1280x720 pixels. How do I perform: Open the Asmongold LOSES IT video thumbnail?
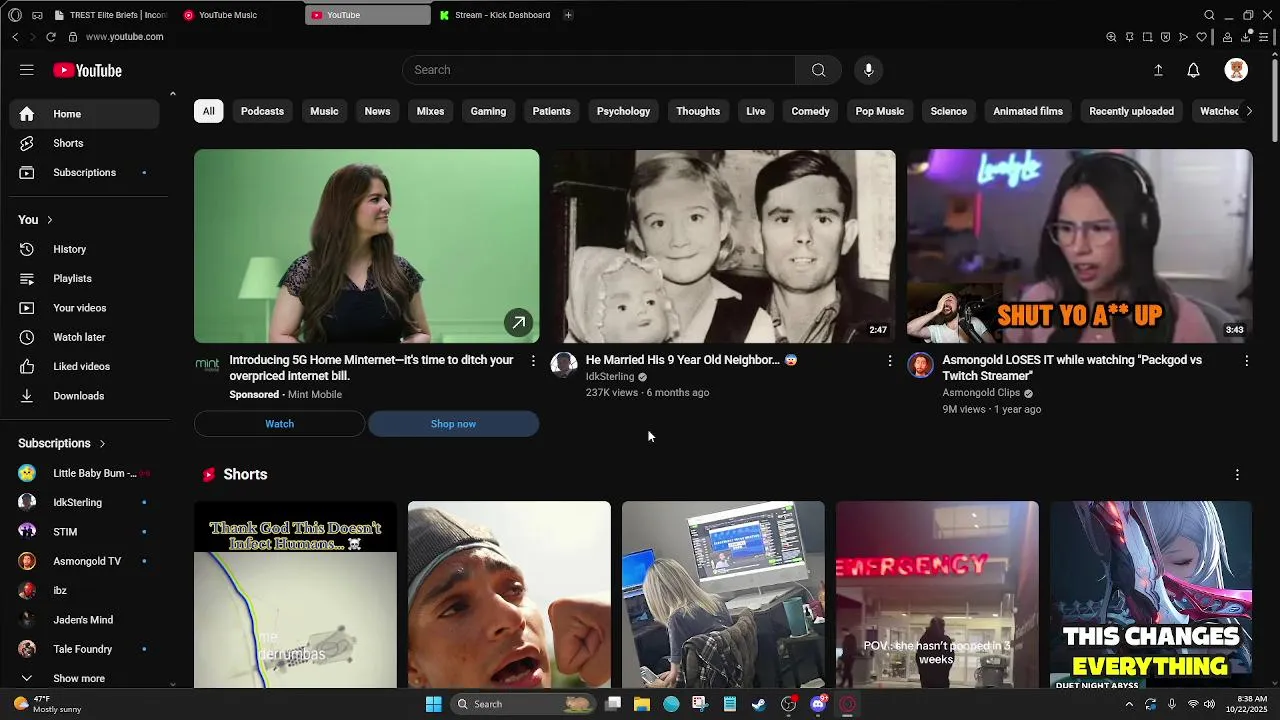pos(1079,246)
